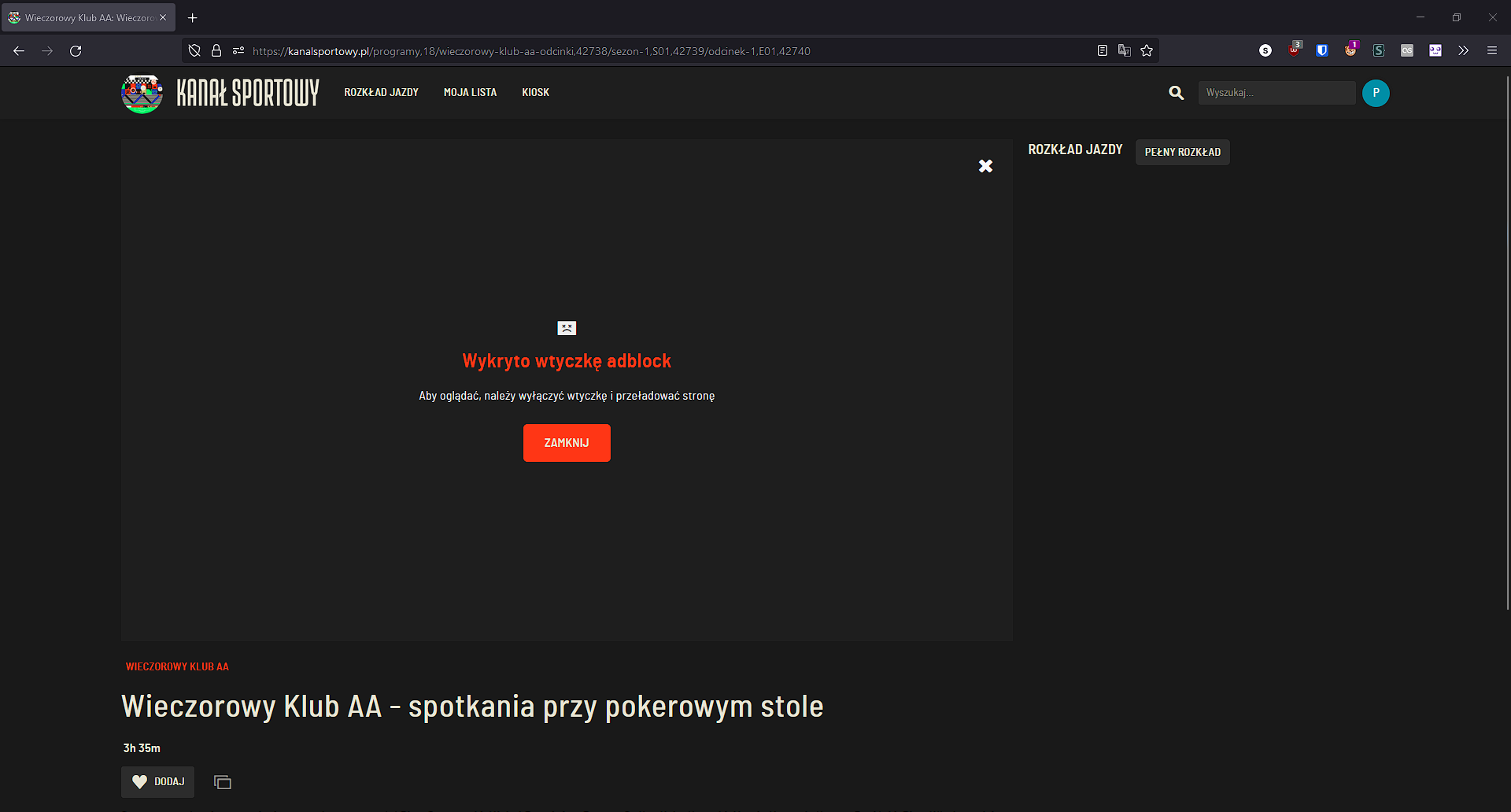
Task: Switch to the ROZKŁAD JAZDY menu item
Action: point(381,92)
